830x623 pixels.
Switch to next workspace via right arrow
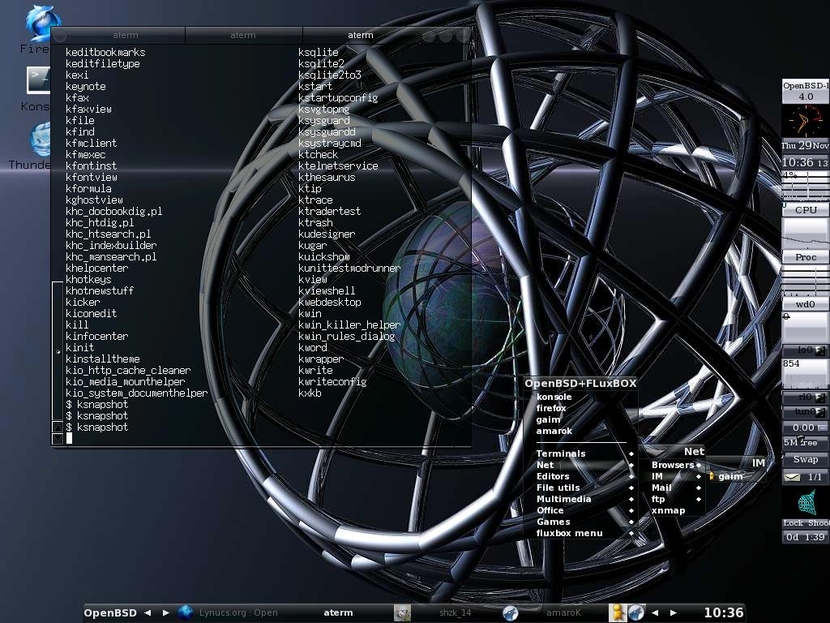166,612
